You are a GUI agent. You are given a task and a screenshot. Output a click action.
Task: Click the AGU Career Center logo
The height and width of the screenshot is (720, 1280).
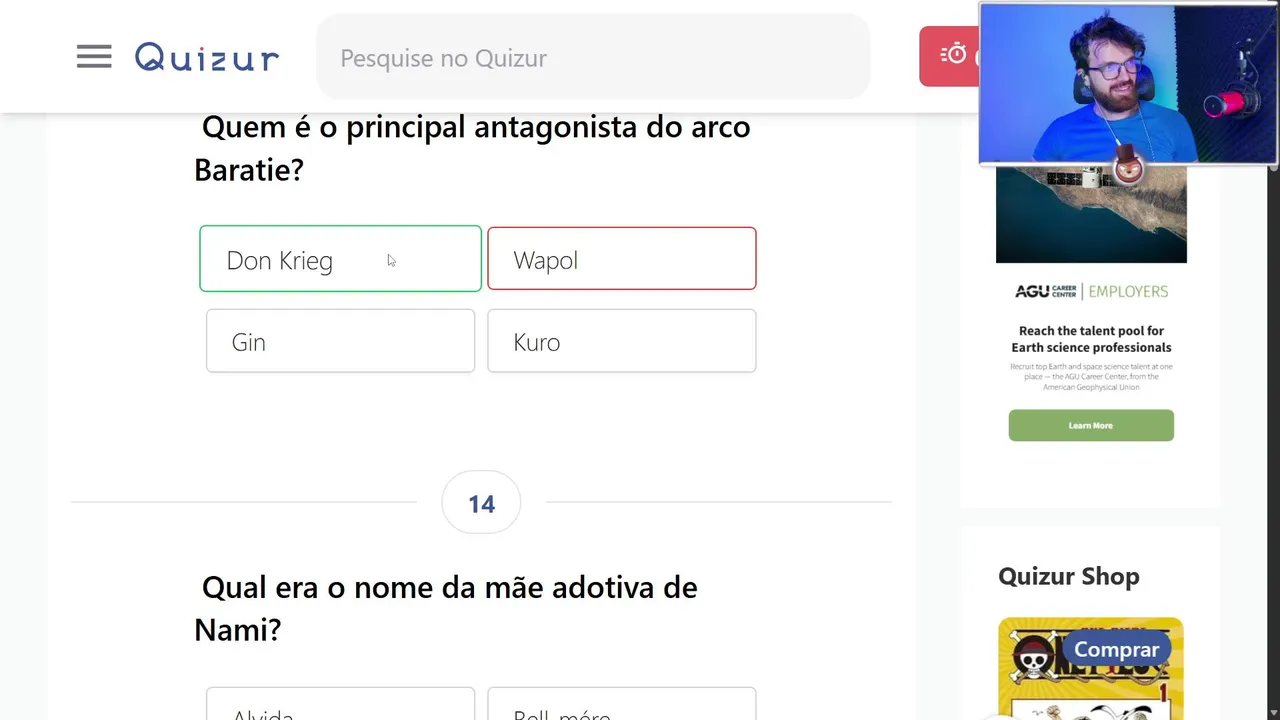[1046, 291]
